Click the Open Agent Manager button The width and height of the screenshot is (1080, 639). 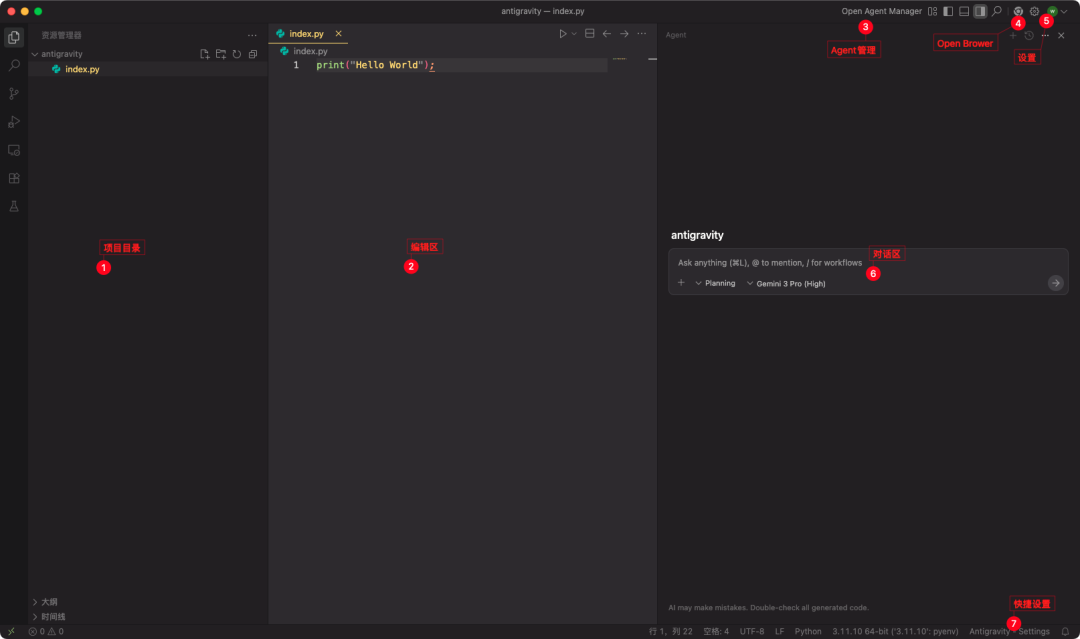pos(881,11)
